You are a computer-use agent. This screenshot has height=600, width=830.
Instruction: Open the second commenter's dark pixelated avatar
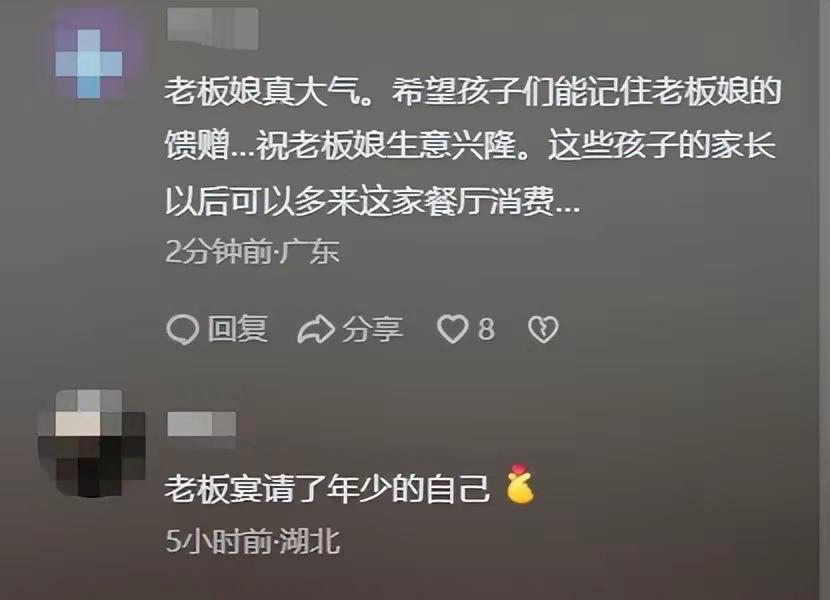tap(91, 443)
